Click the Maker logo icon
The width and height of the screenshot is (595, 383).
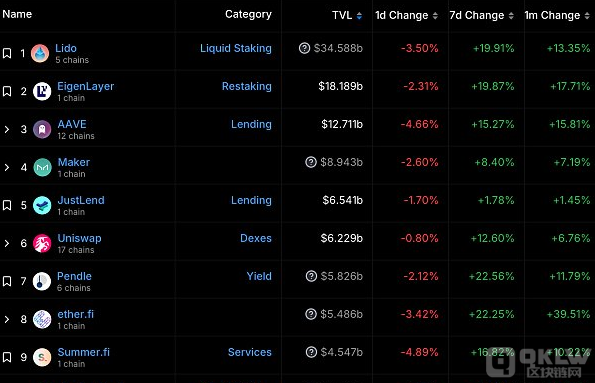coord(42,167)
